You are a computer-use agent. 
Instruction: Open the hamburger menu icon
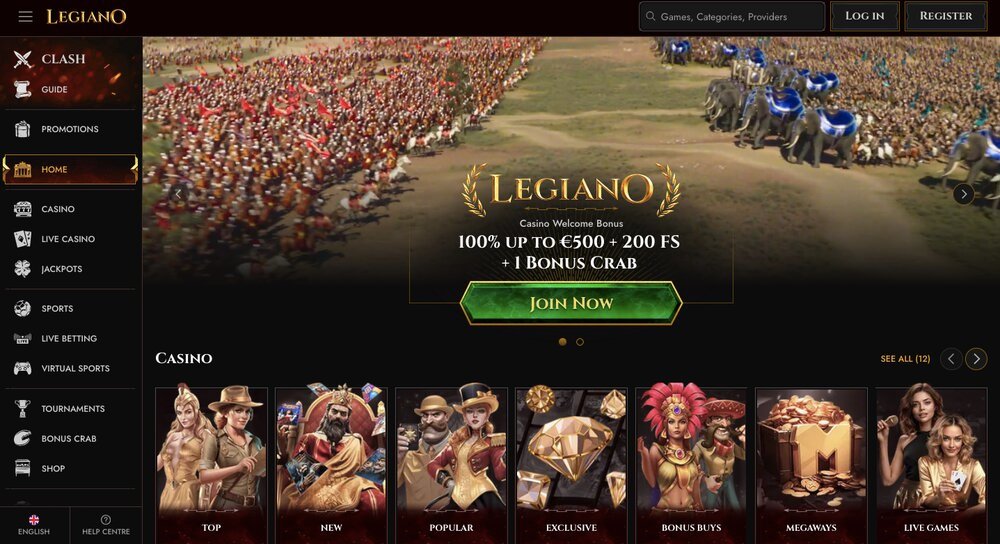click(x=26, y=17)
